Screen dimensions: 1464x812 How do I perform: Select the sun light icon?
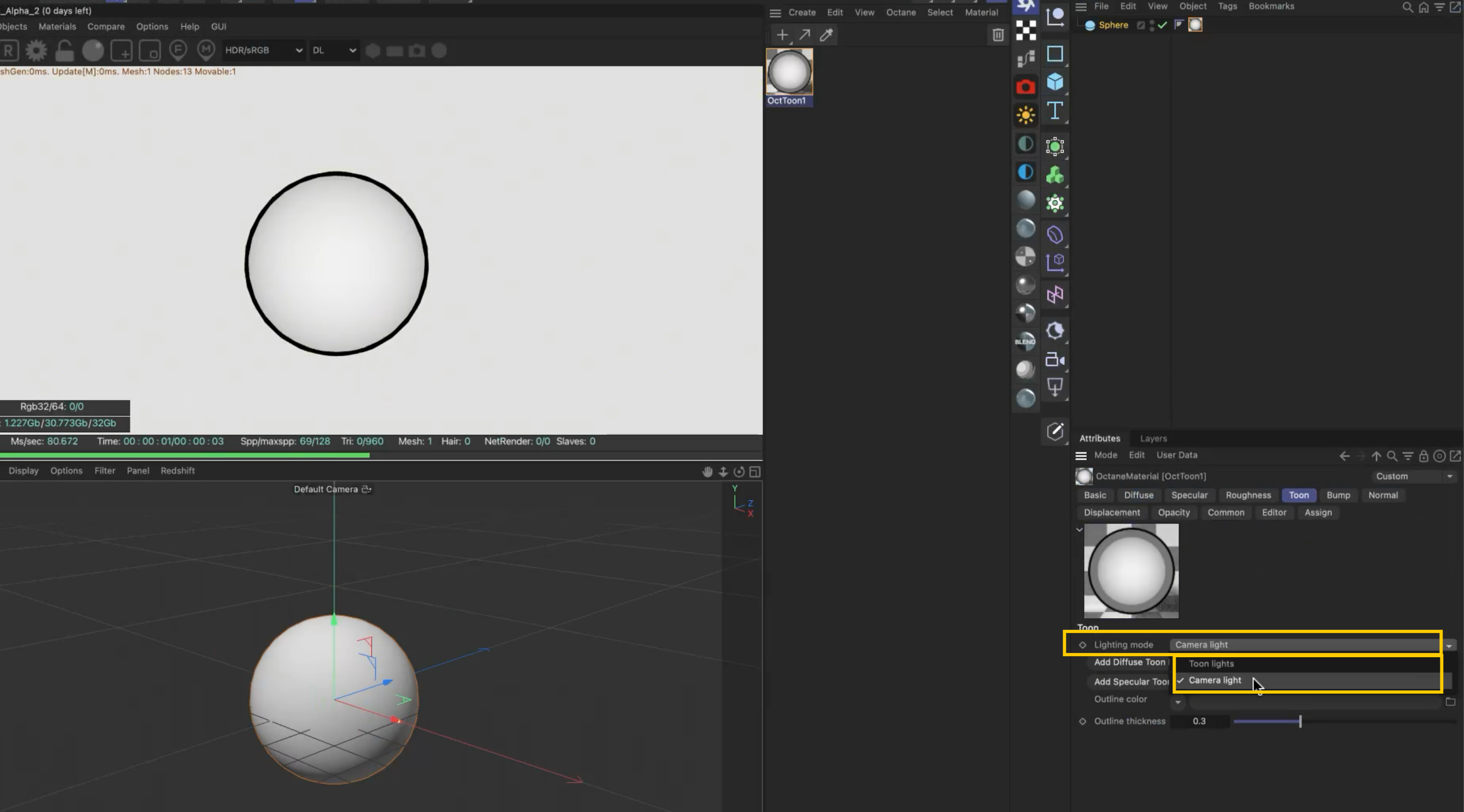[x=1025, y=115]
